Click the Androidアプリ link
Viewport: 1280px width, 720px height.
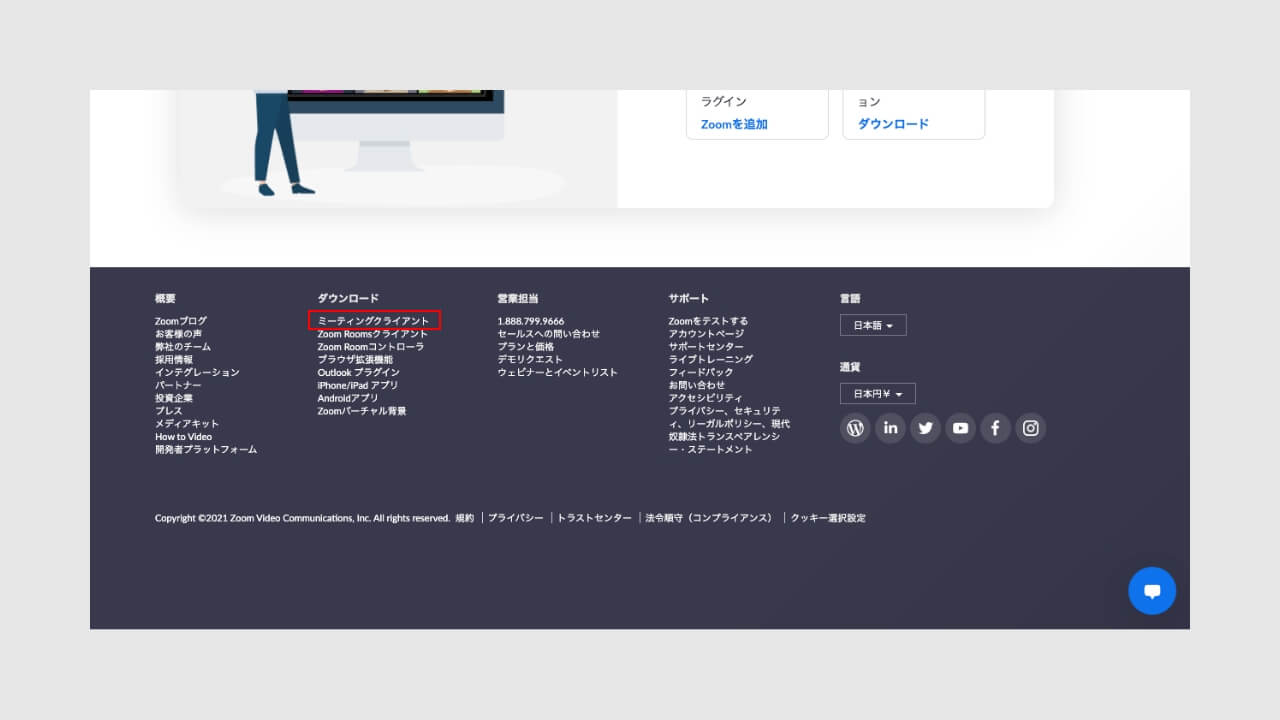tap(348, 398)
